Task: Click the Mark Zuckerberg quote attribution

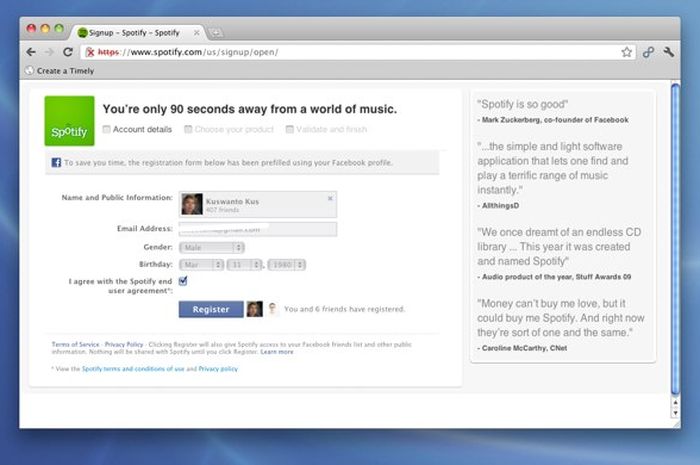Action: tap(553, 120)
